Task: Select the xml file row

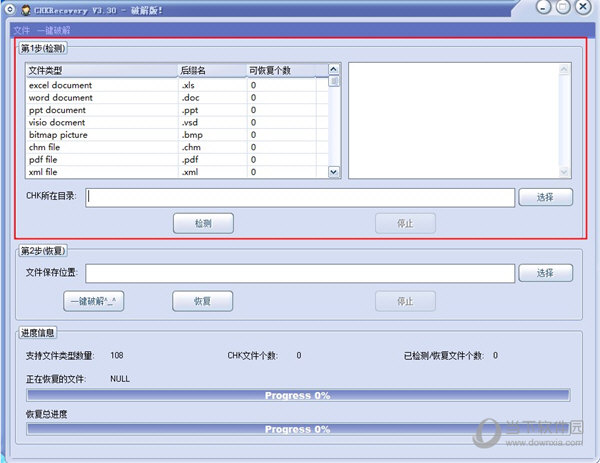Action: 177,172
